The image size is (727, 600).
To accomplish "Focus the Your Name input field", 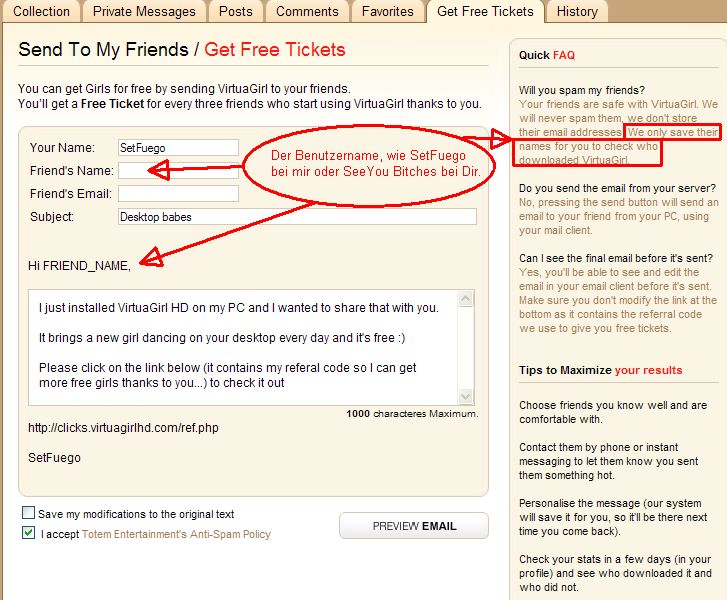I will click(x=179, y=148).
